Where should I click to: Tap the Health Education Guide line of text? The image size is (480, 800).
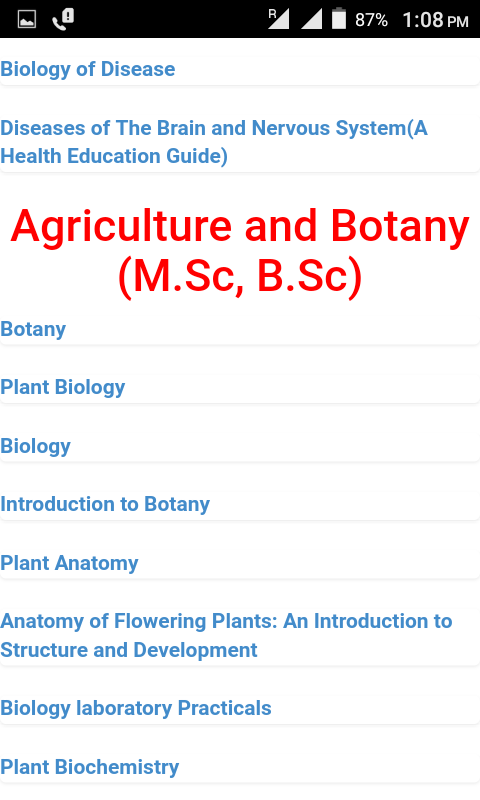[114, 156]
